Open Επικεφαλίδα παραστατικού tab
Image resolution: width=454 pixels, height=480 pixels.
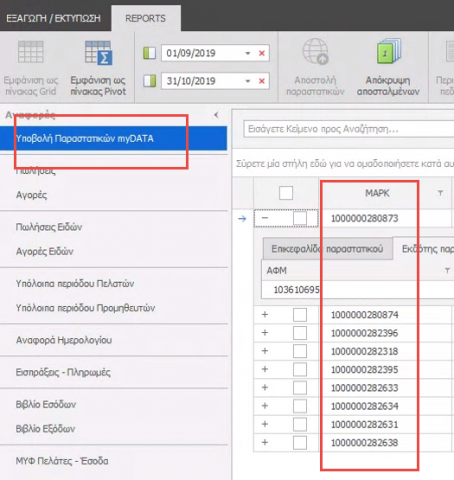point(327,249)
